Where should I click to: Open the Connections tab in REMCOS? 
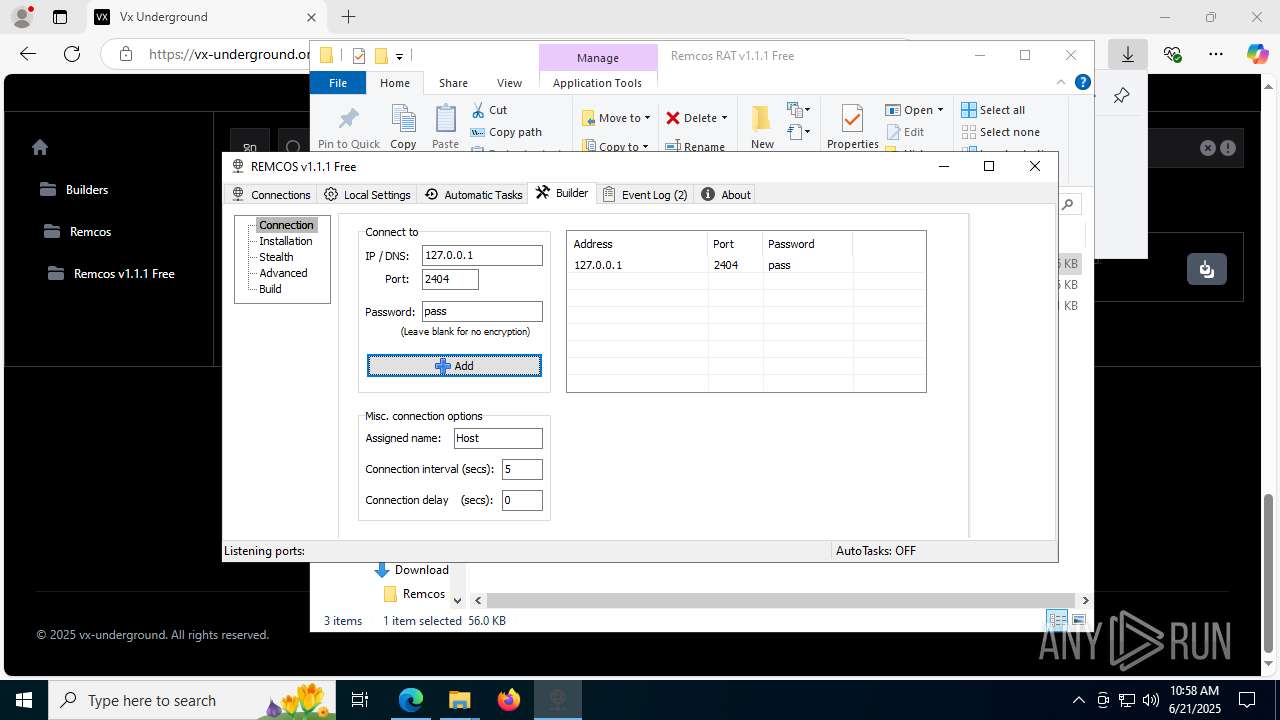pyautogui.click(x=271, y=194)
